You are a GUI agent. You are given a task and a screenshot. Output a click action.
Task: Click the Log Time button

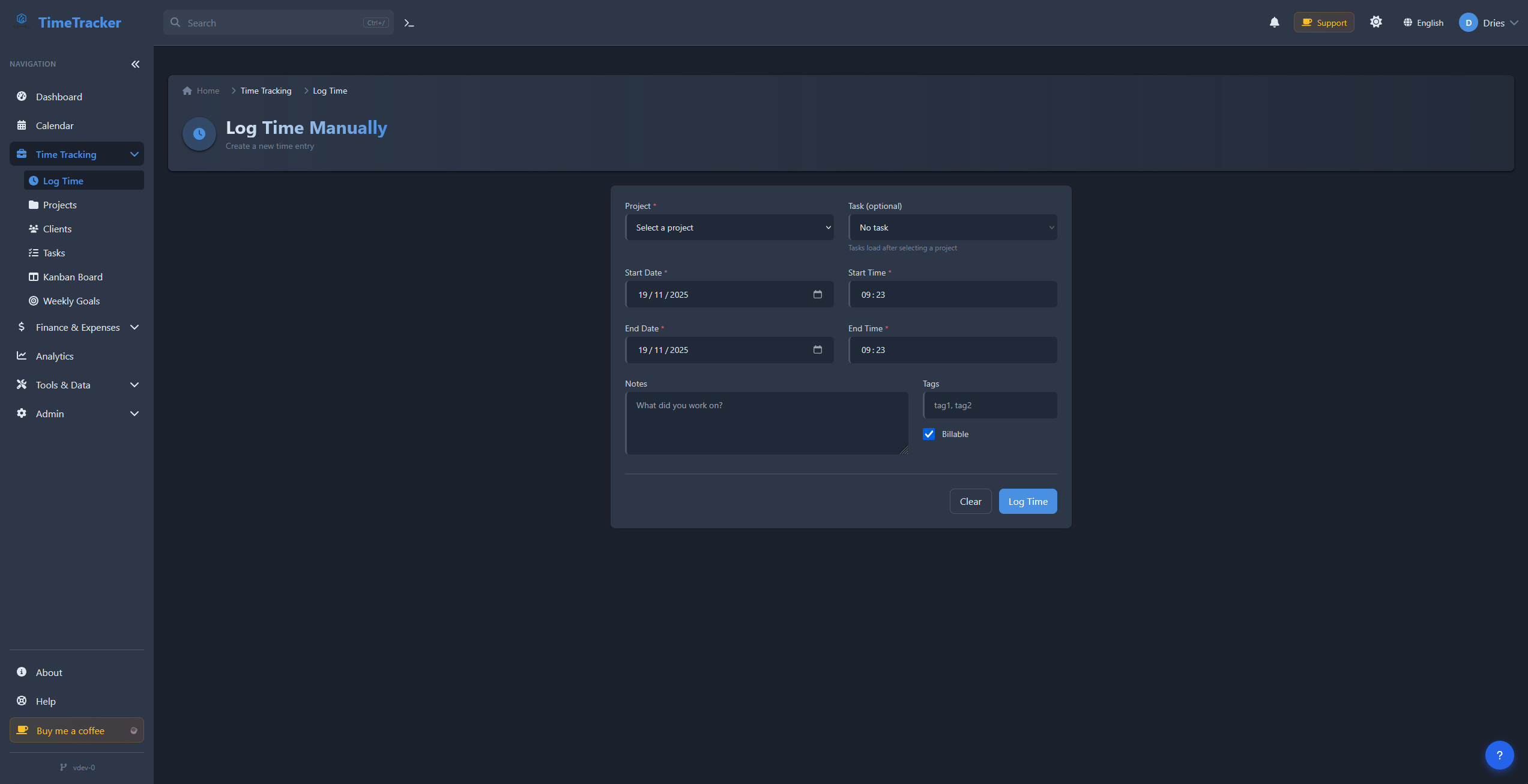[x=1027, y=501]
